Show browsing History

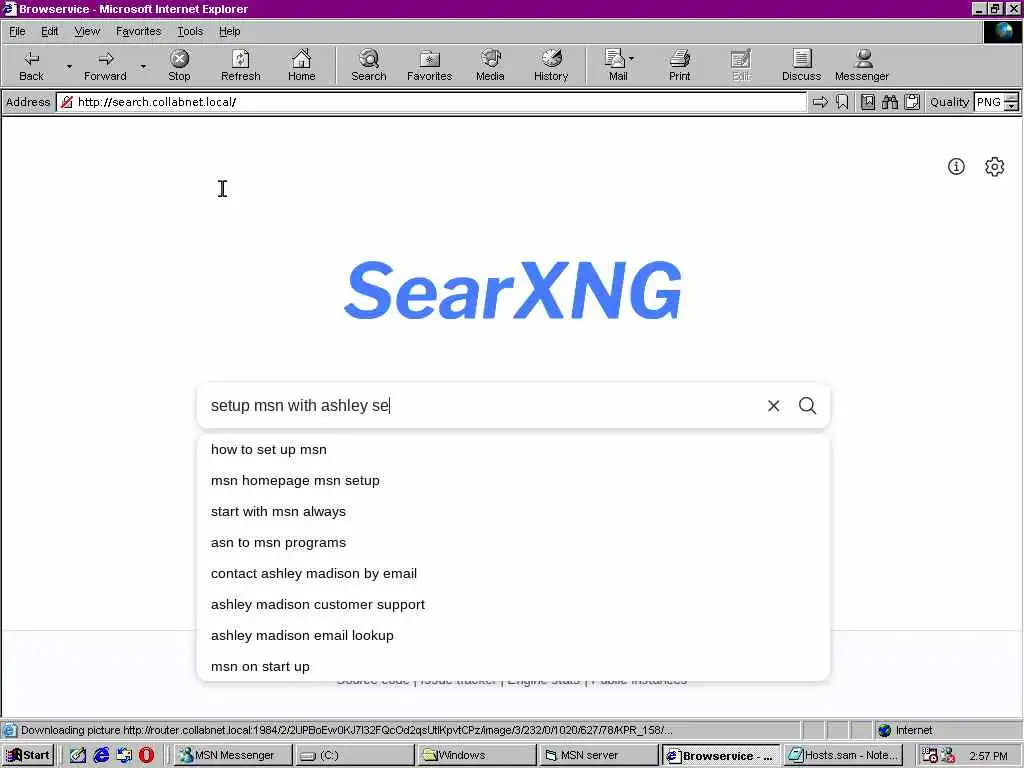point(551,65)
